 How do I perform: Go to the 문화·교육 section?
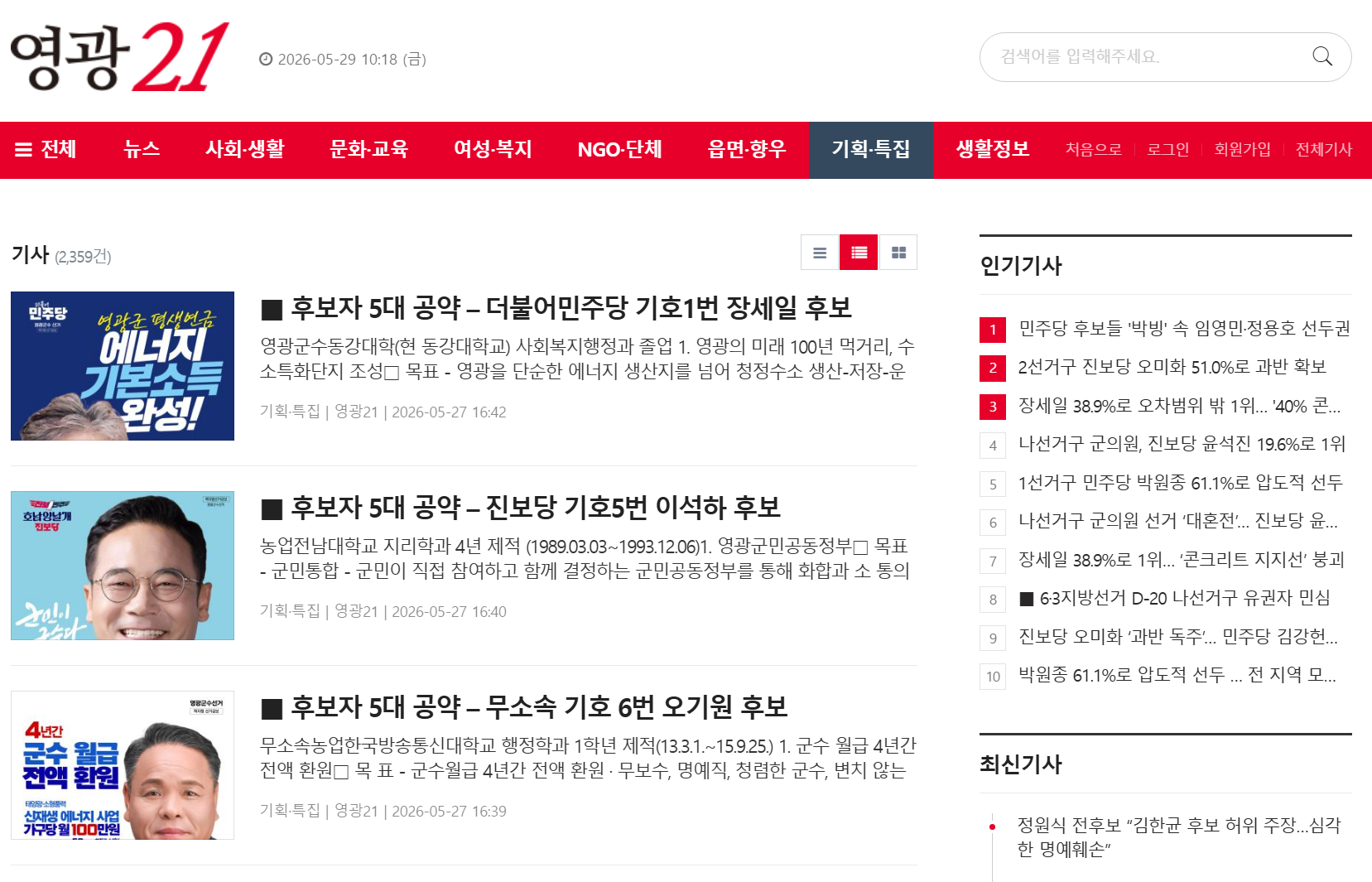pos(369,150)
